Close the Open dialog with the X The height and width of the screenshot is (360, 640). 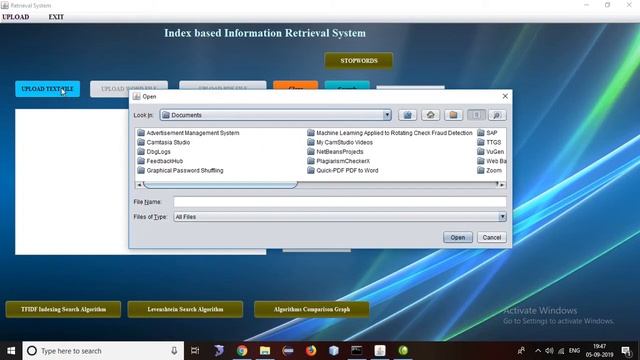click(x=505, y=96)
